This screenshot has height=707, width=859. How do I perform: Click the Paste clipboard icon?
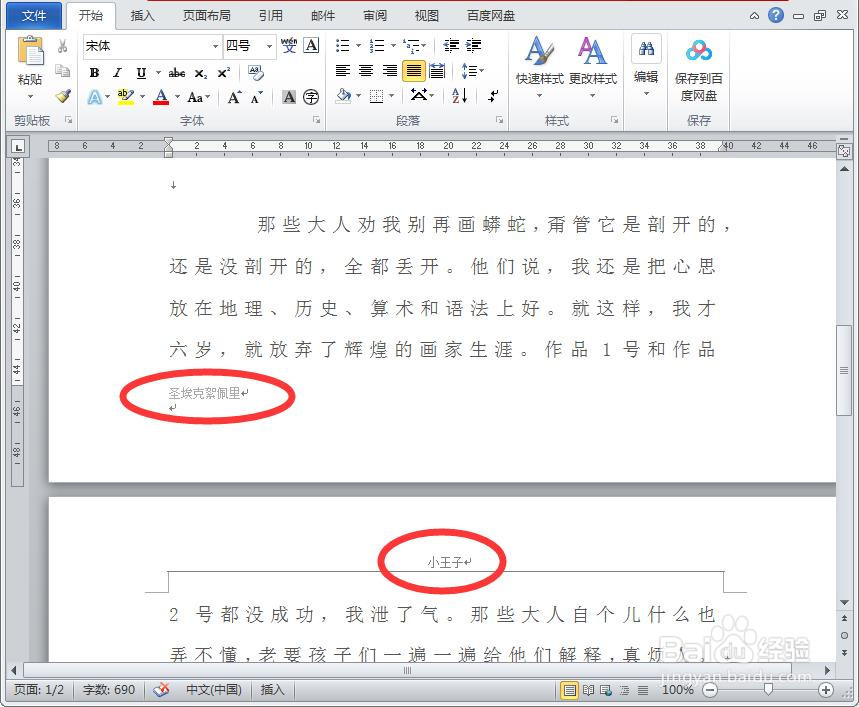click(30, 51)
